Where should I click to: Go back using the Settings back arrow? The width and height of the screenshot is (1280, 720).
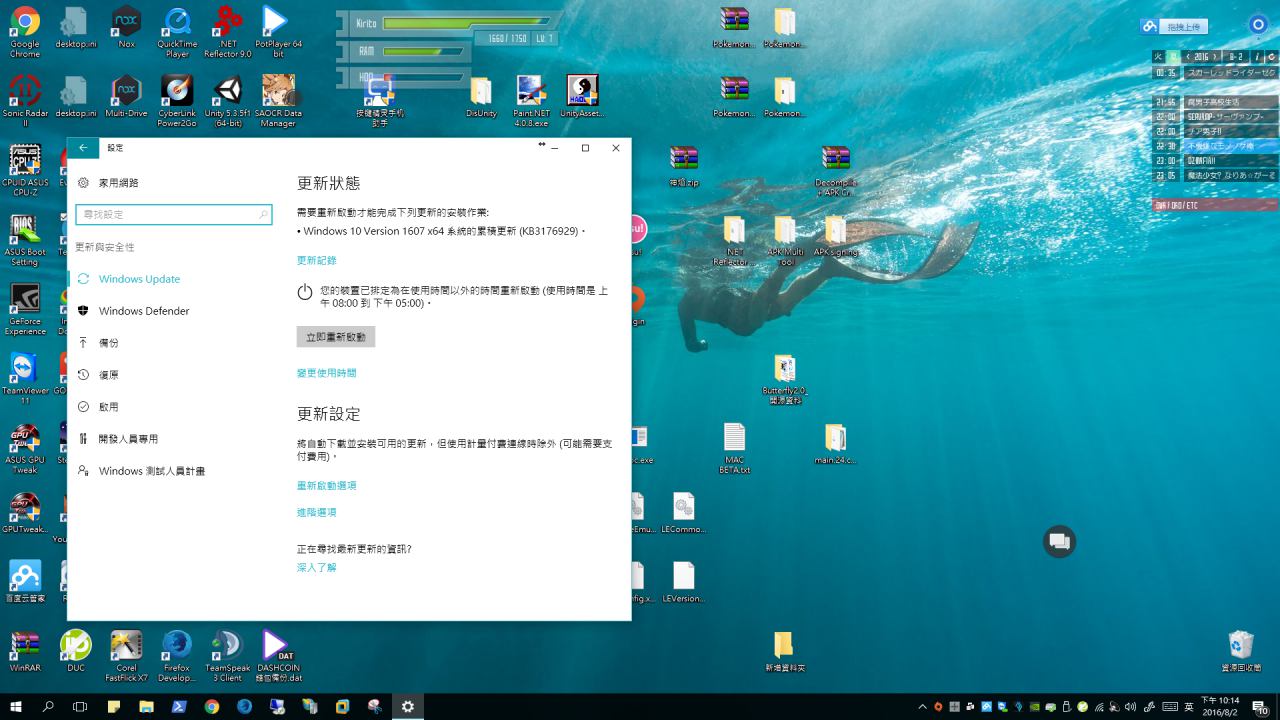(x=83, y=148)
